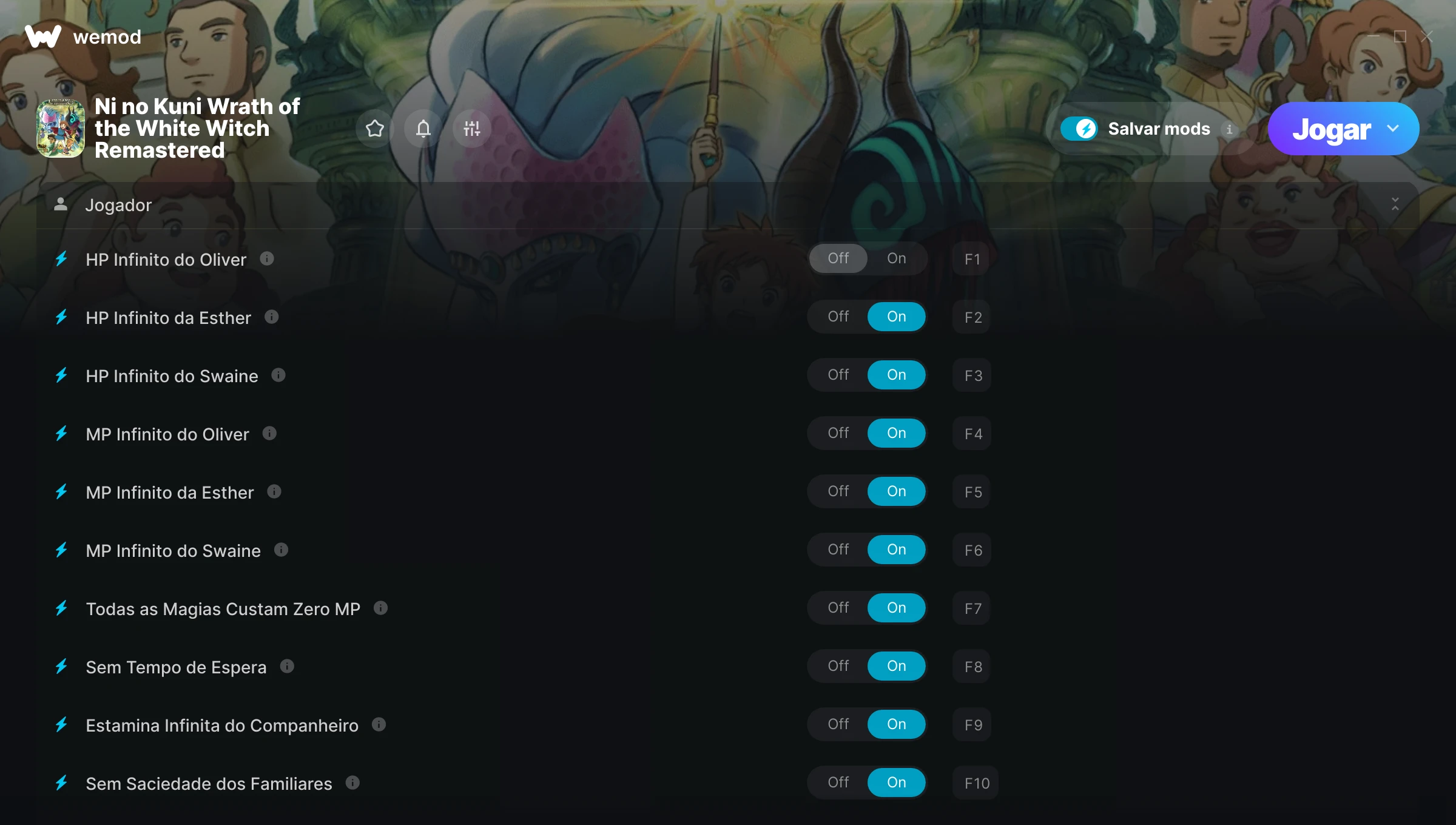1456x825 pixels.
Task: Collapse the Jogador section chevron
Action: tap(1395, 204)
